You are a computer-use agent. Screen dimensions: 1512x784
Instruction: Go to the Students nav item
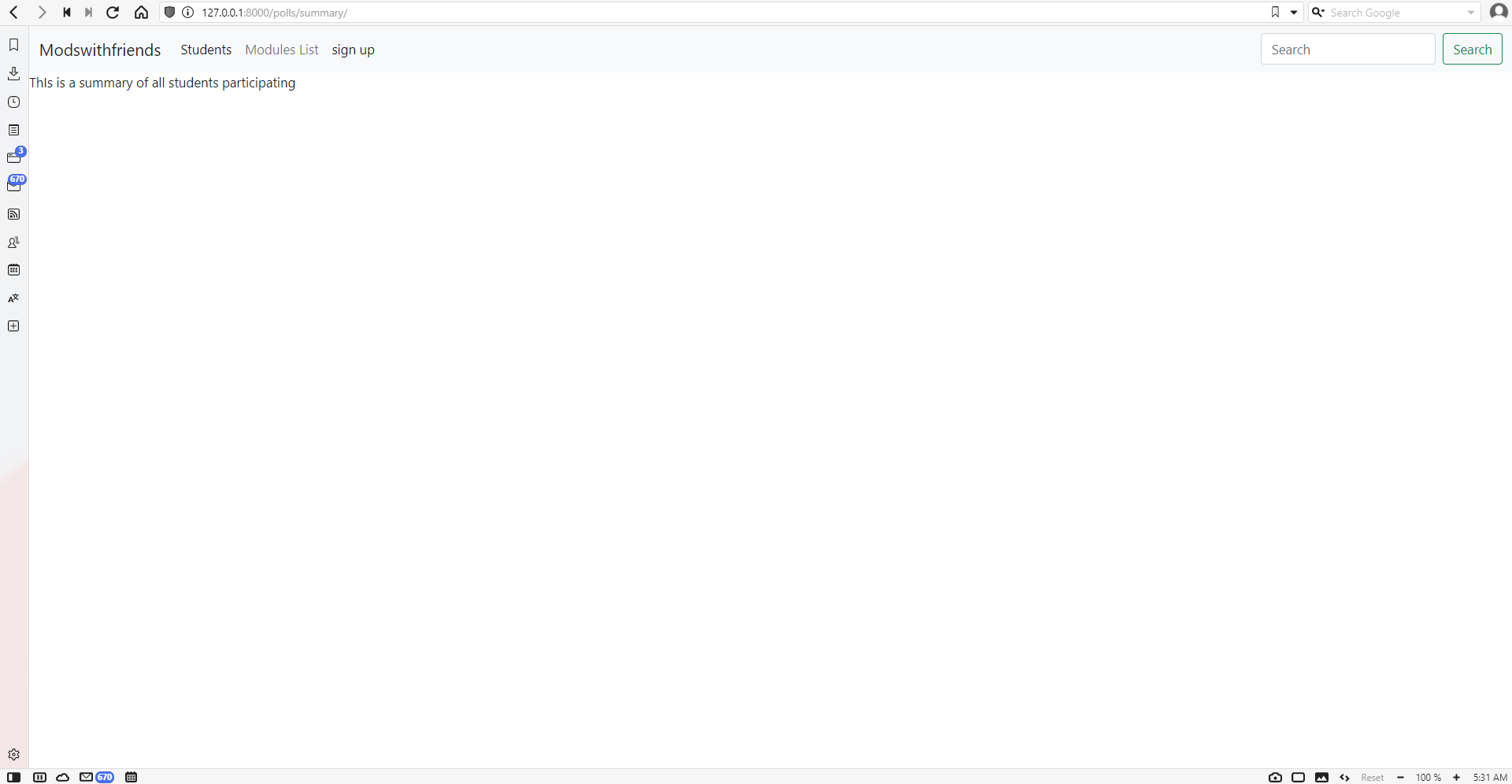pos(206,50)
